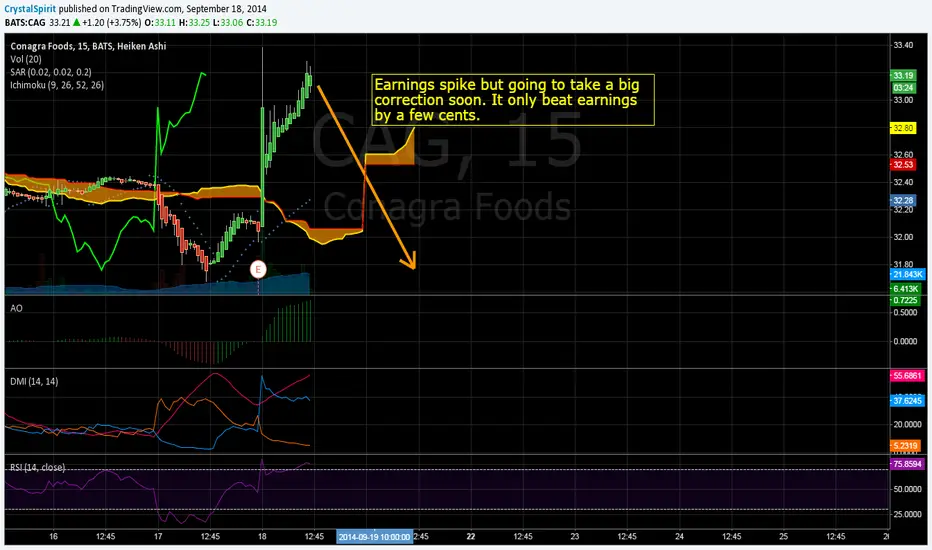This screenshot has height=550, width=932.
Task: Click the green 33.19 current price label
Action: tap(903, 76)
